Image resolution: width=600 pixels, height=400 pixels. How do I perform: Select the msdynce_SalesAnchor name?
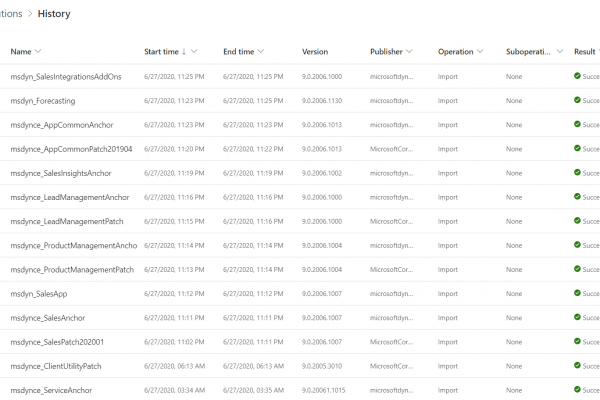click(48, 318)
